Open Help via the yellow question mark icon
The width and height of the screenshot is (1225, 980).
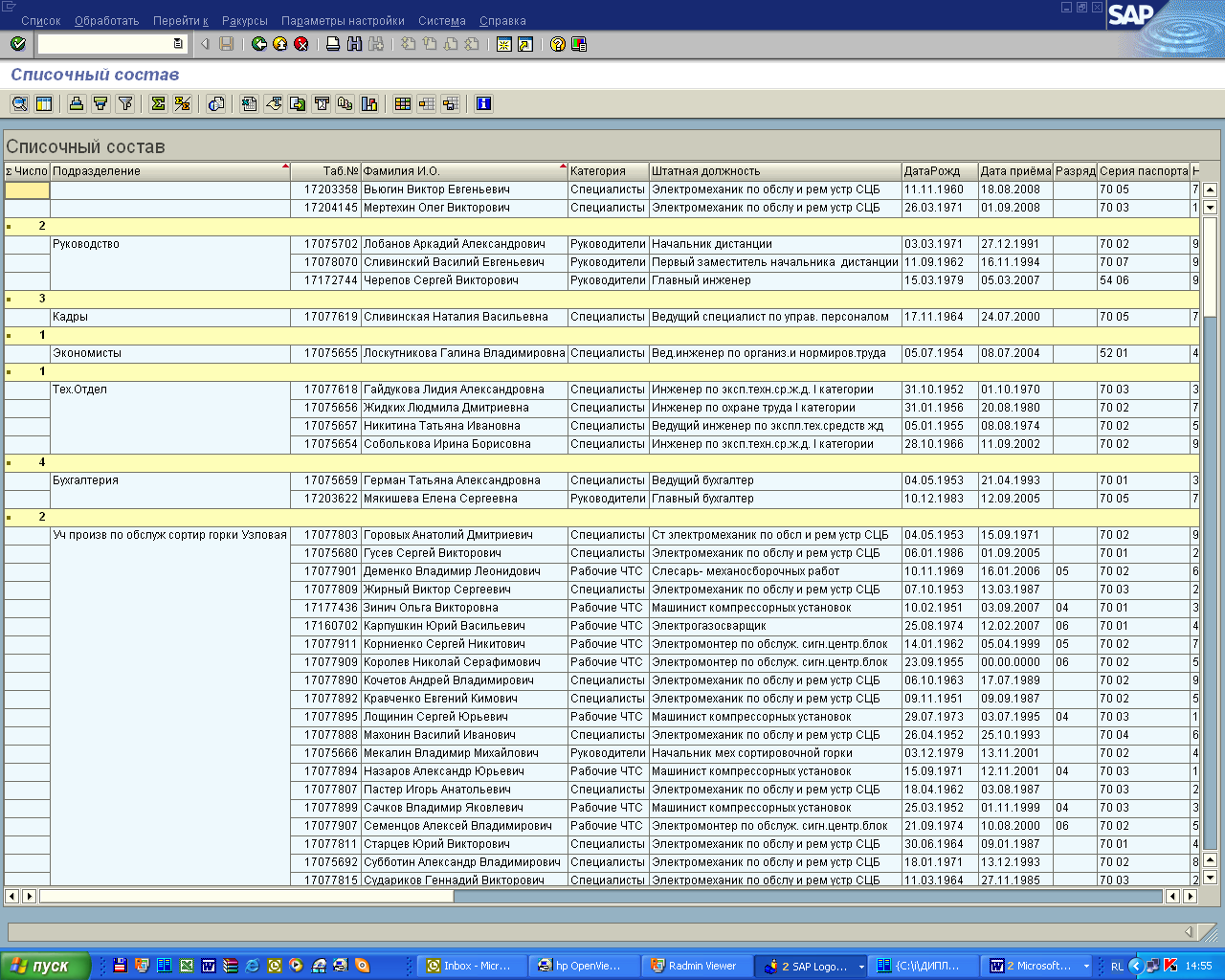558,44
